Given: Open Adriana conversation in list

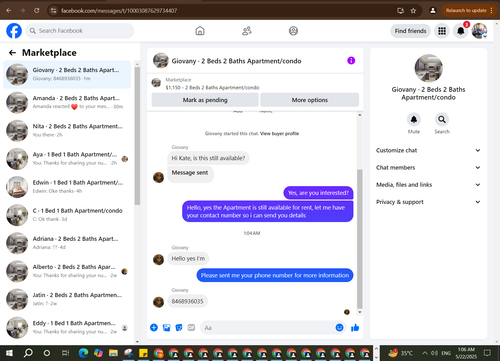Looking at the screenshot, I should pyautogui.click(x=67, y=243).
